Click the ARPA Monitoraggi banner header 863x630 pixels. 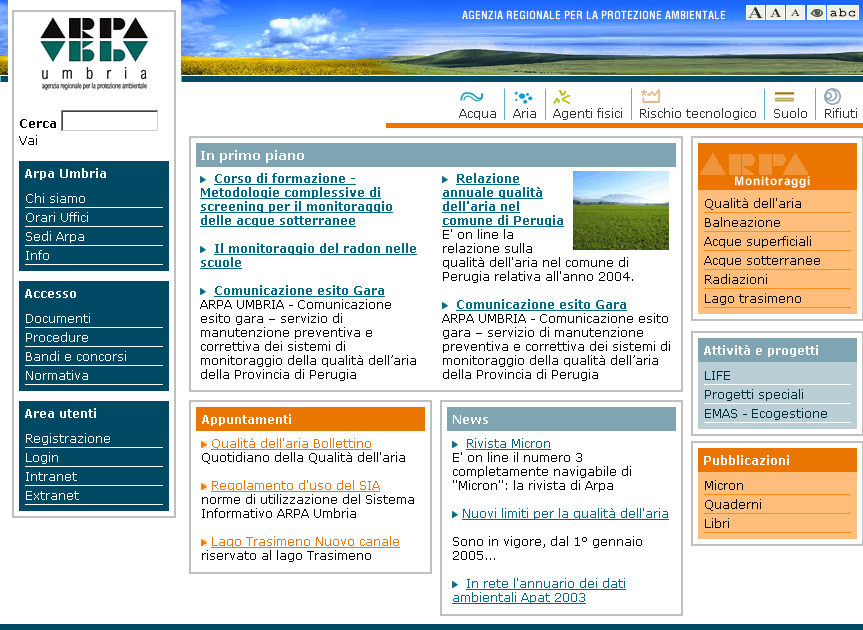click(x=777, y=167)
